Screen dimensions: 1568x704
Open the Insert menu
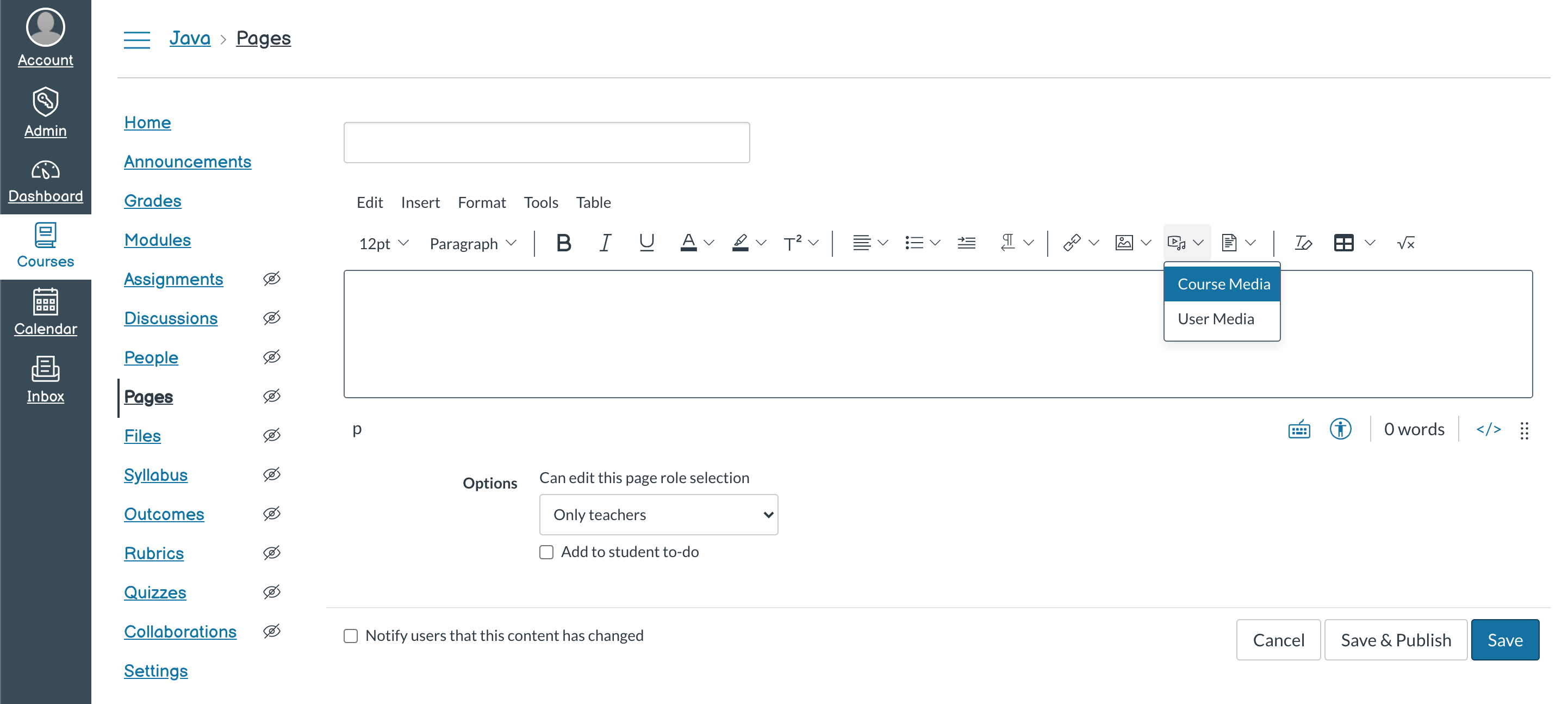(419, 202)
